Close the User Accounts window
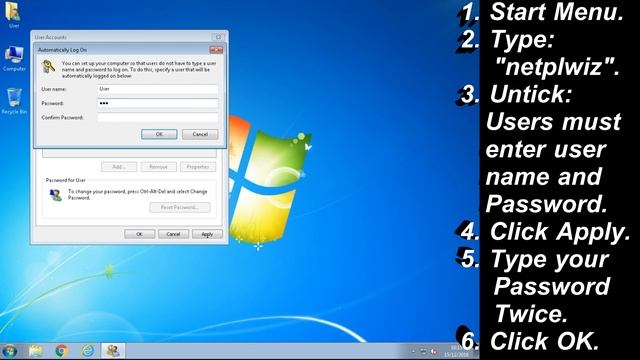Image resolution: width=640 pixels, height=360 pixels. coord(218,37)
